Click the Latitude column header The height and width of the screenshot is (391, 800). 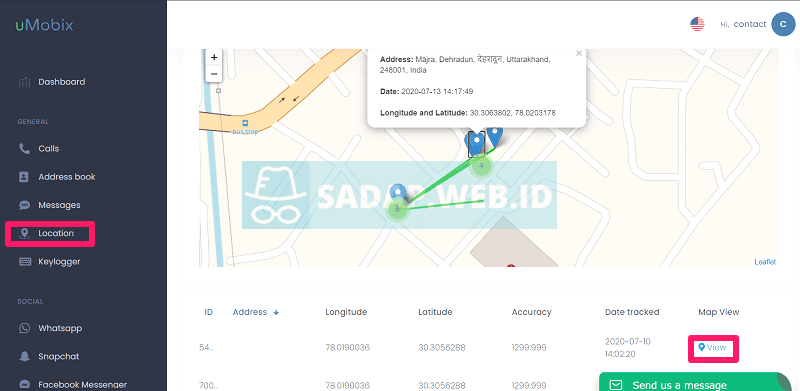(x=435, y=312)
